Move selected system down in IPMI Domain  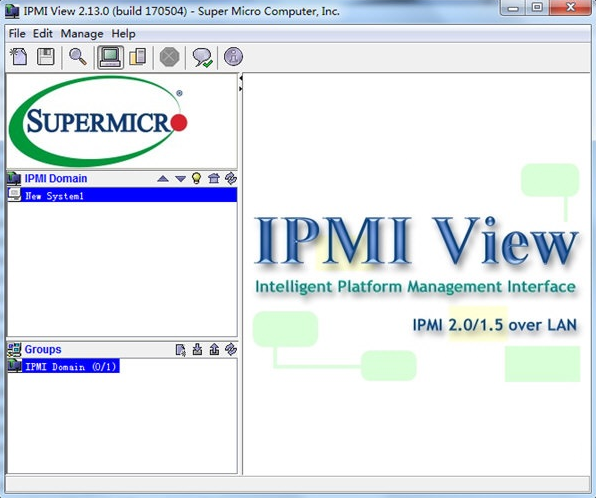180,178
